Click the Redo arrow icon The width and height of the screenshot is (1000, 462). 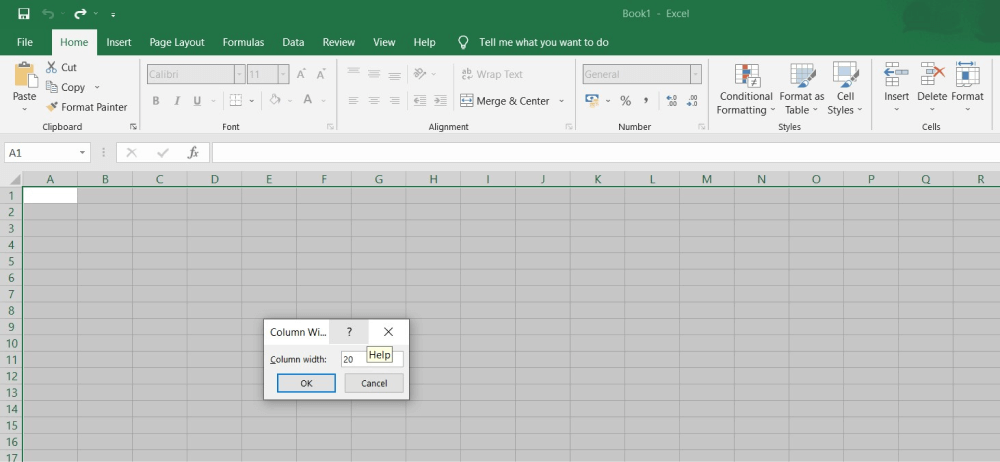pos(80,13)
